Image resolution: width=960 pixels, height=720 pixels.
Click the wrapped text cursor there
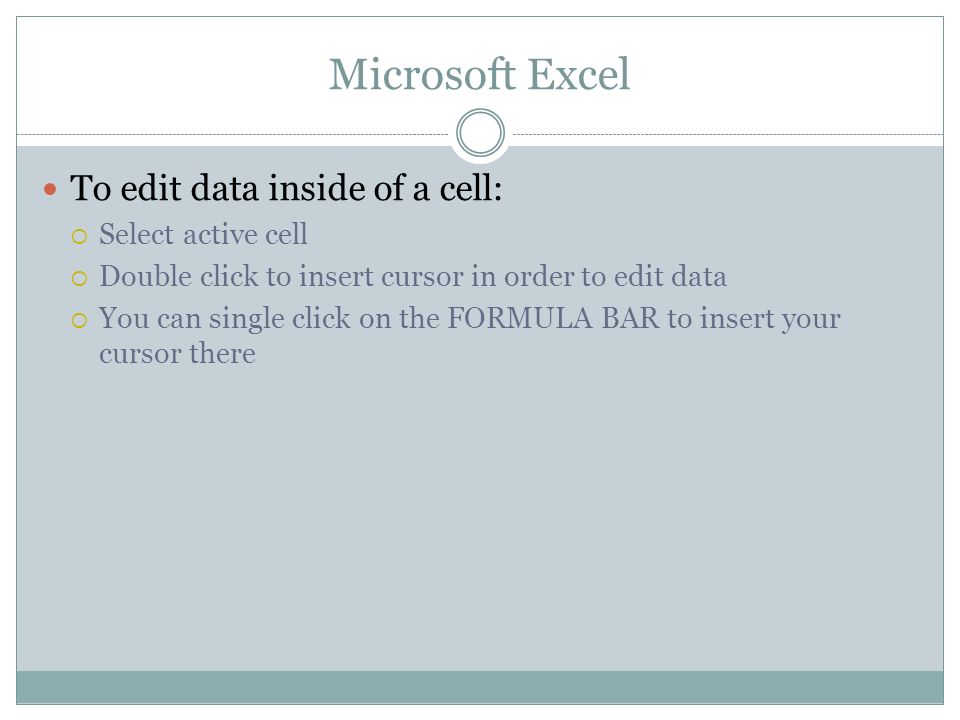(178, 354)
